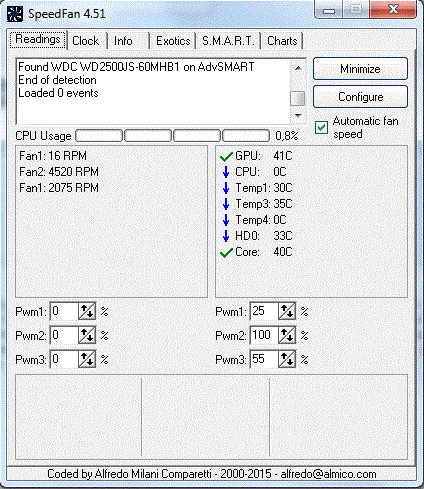Click first CPU Usage bar
Viewport: 424px width, 489px height.
point(99,136)
